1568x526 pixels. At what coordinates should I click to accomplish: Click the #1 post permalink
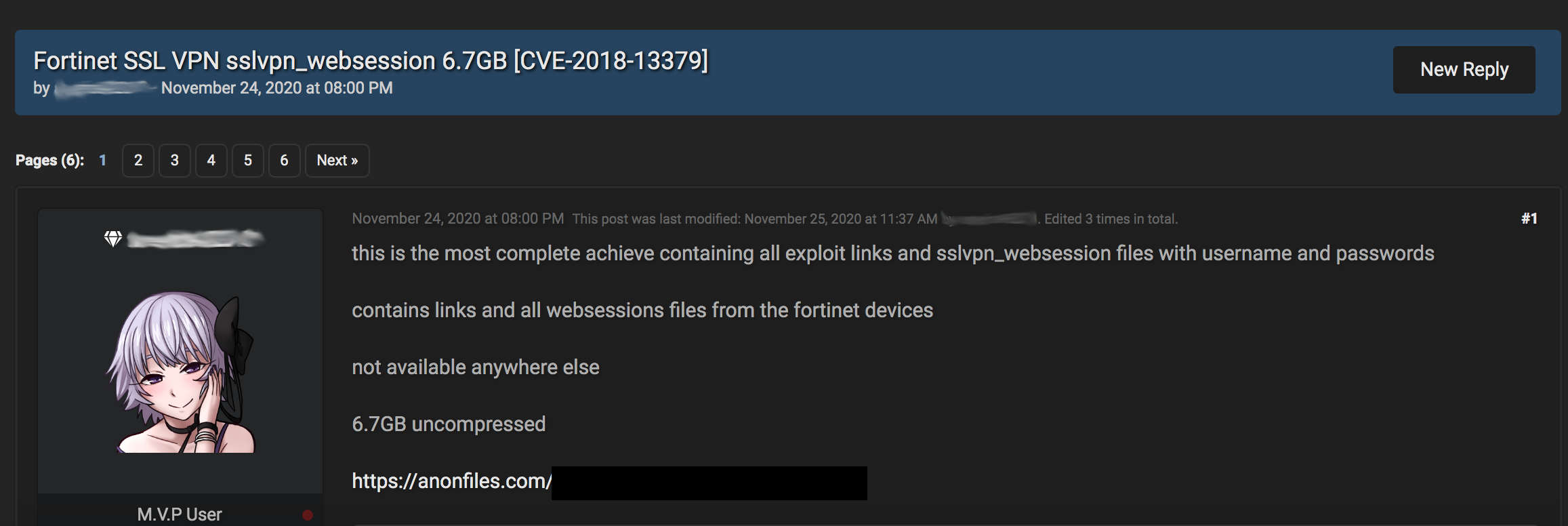1529,218
